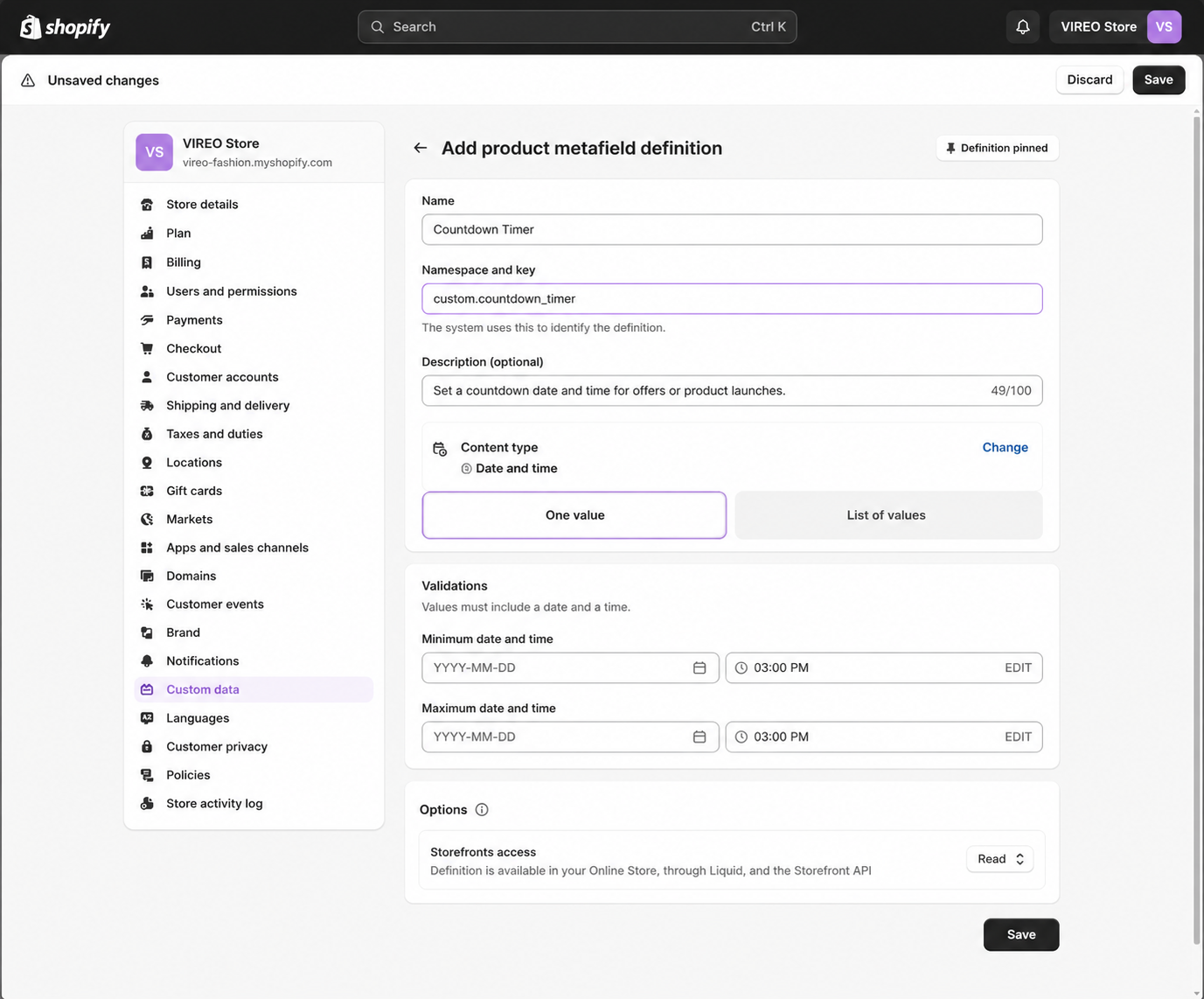Open the minimum date calendar icon
Image resolution: width=1204 pixels, height=999 pixels.
pyautogui.click(x=699, y=667)
